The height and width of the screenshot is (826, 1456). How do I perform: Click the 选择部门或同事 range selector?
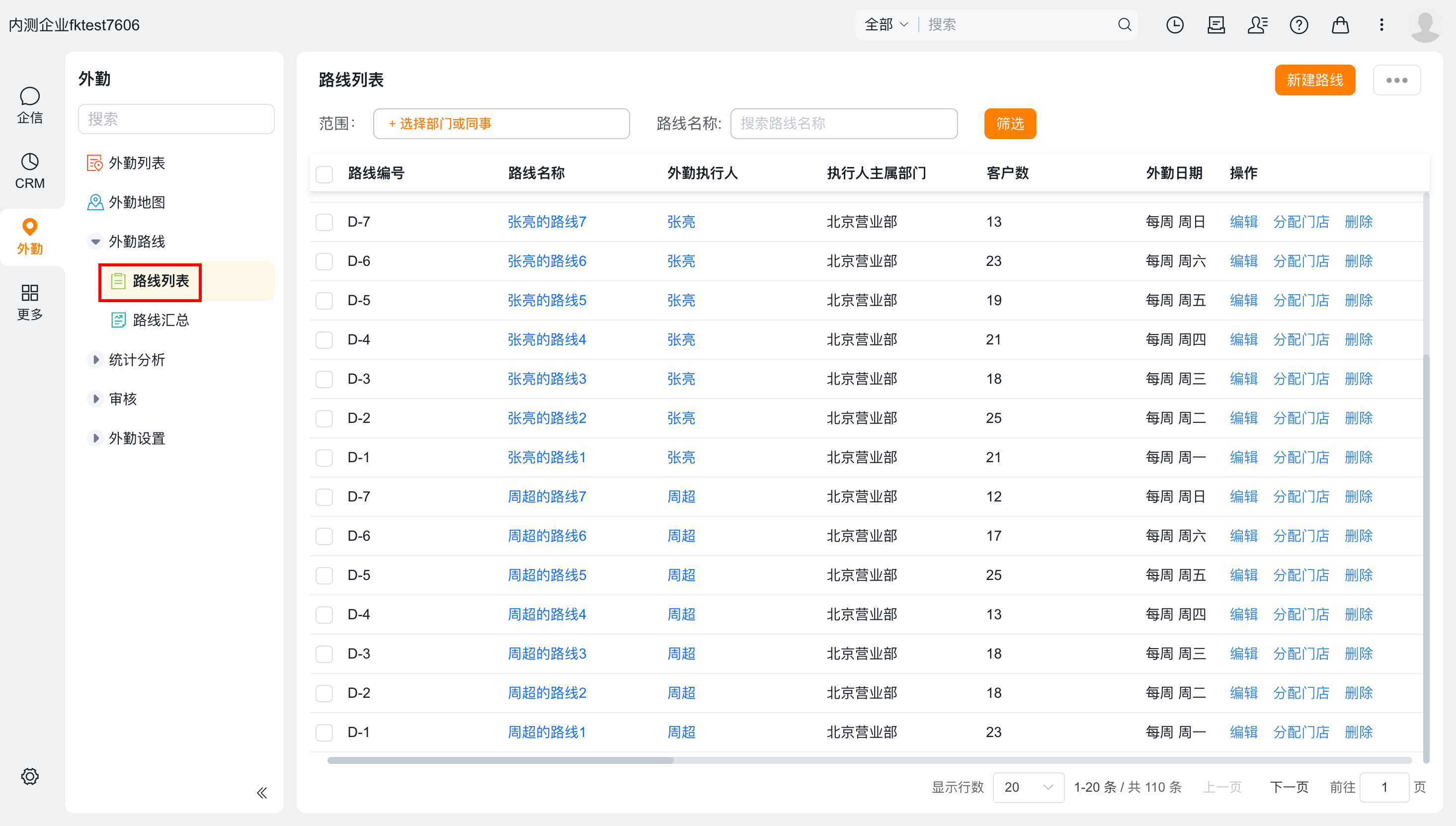click(501, 124)
